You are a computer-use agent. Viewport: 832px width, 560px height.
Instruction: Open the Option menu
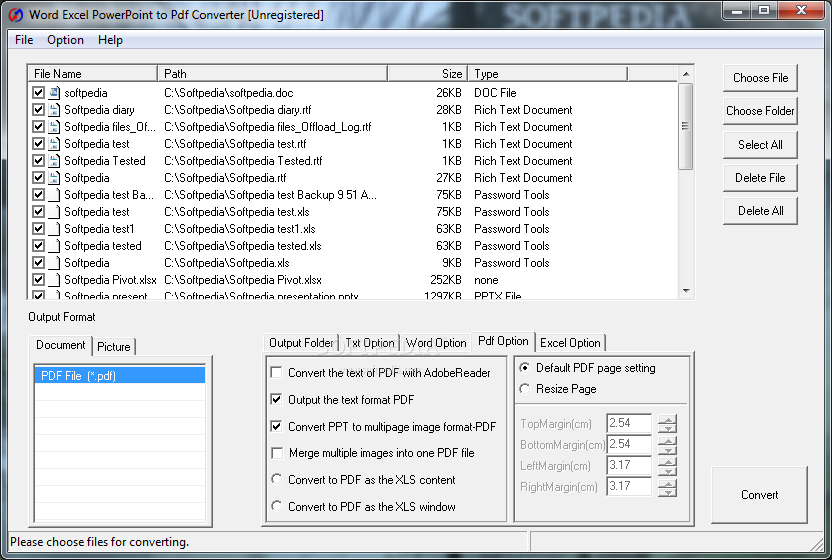point(65,40)
